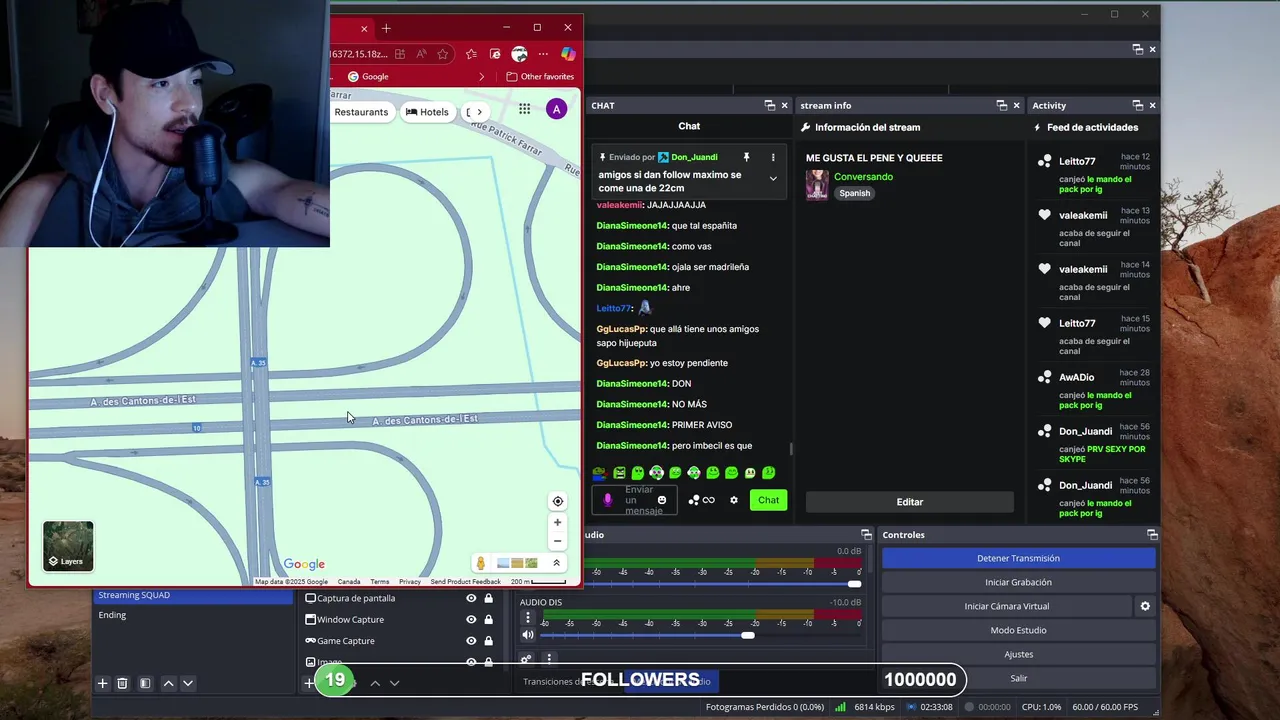Screen dimensions: 1280x720
Task: Pop out the stream info dock
Action: 1001,105
